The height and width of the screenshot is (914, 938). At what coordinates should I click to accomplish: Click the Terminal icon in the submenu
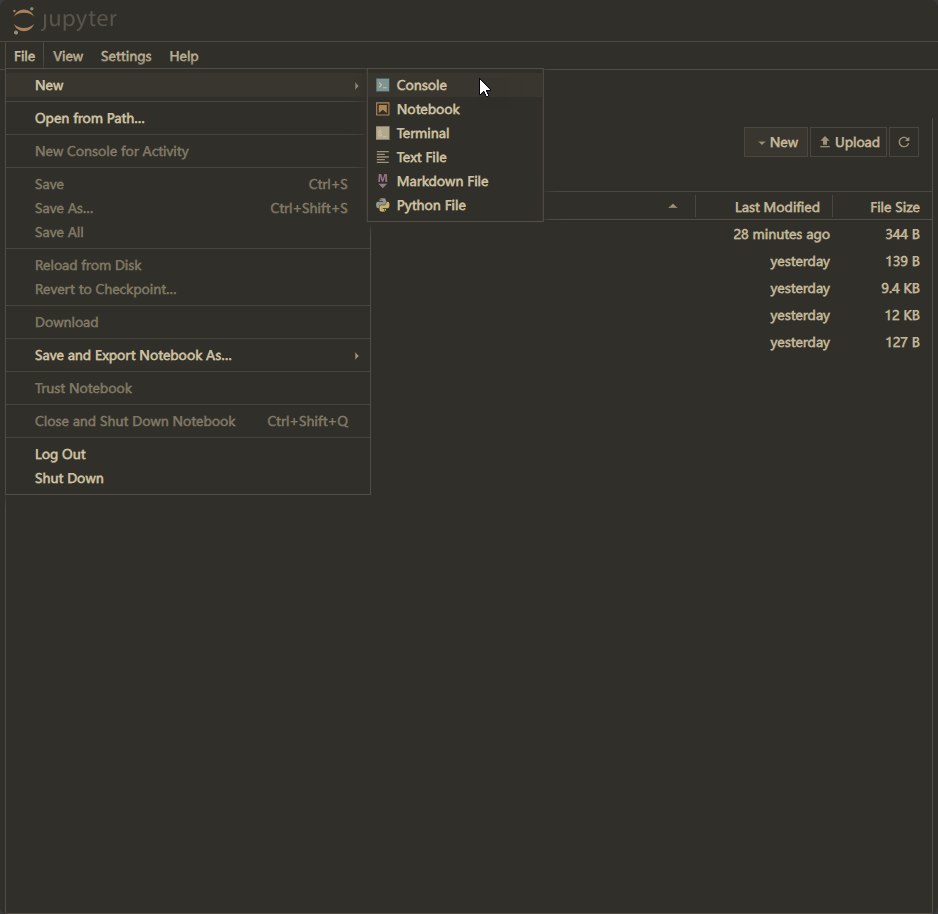click(383, 133)
